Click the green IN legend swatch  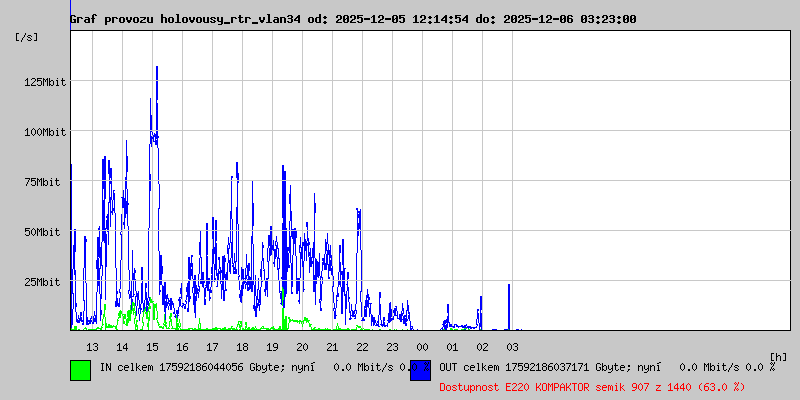point(80,370)
